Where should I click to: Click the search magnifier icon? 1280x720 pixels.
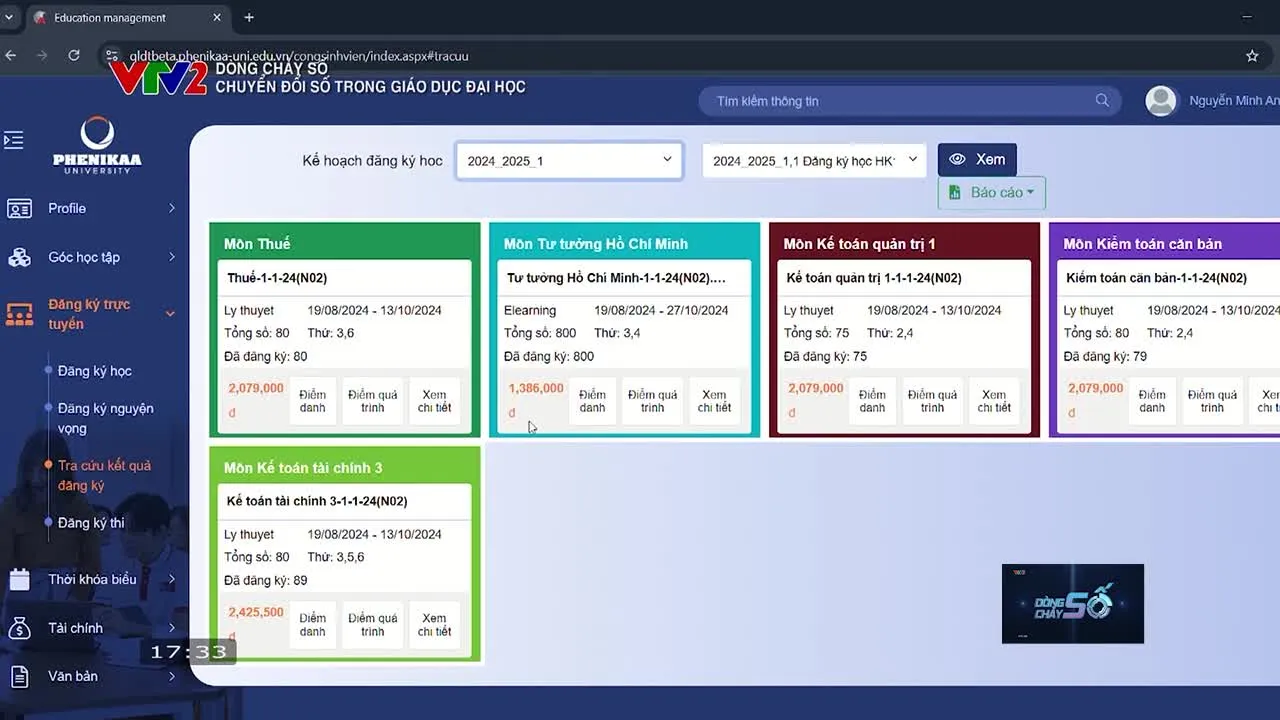(x=1102, y=100)
